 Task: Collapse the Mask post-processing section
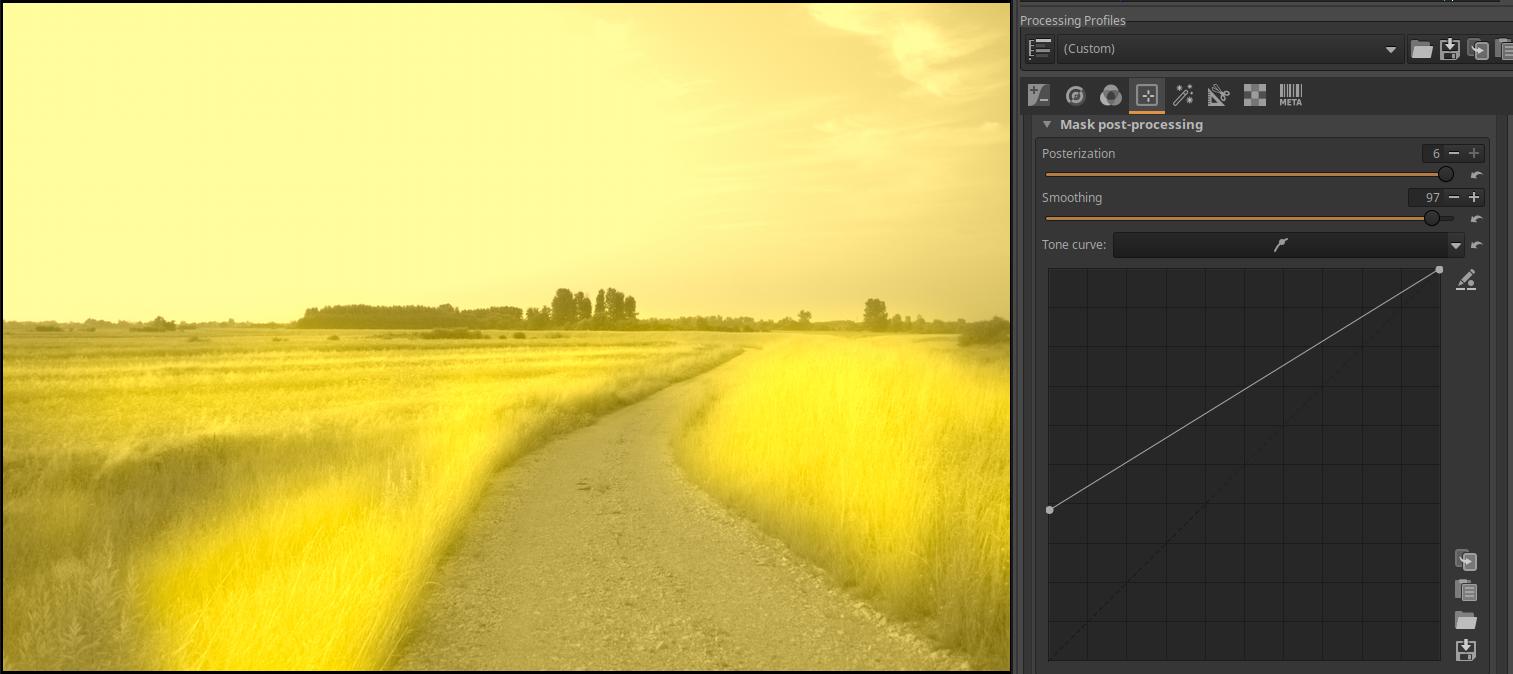[1047, 125]
